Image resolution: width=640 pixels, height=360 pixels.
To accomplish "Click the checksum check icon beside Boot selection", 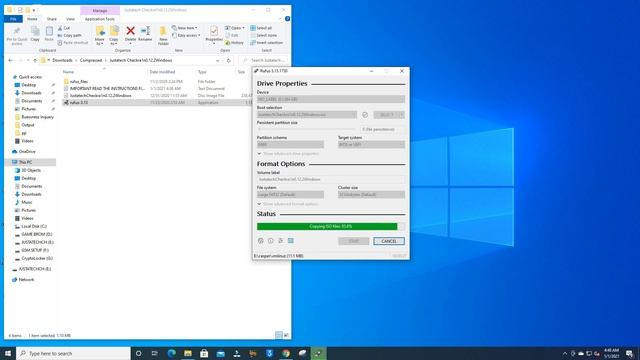I will pyautogui.click(x=365, y=115).
